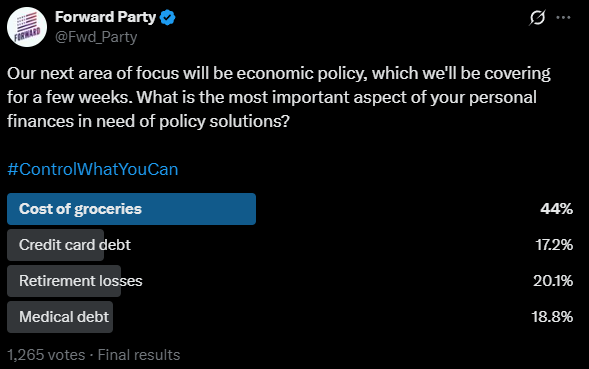Open the three-dot more options menu
Viewport: 589px width, 369px height.
[x=563, y=17]
